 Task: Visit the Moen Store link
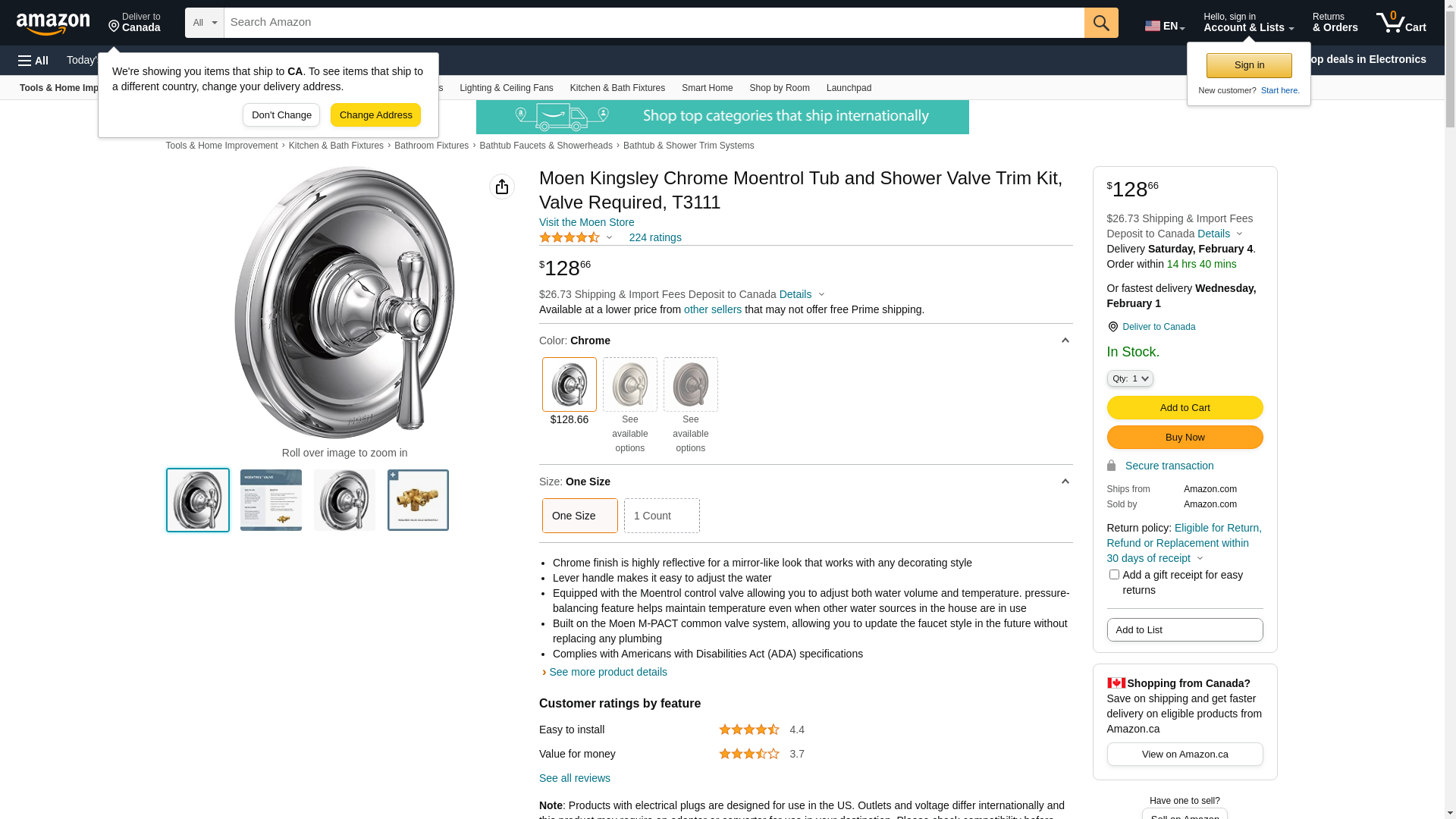tap(586, 222)
